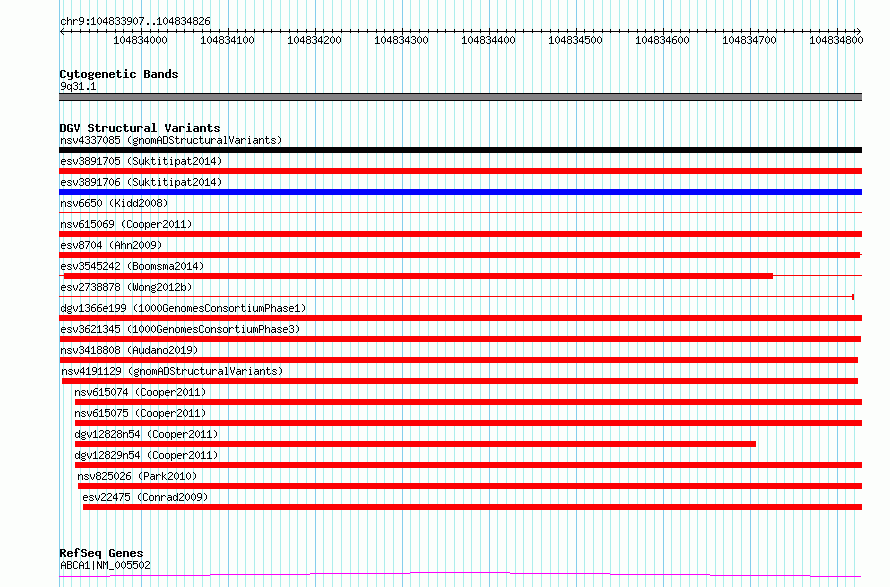Click esv22475 (Conrad2009) variant label
The image size is (890, 587).
[x=145, y=497]
